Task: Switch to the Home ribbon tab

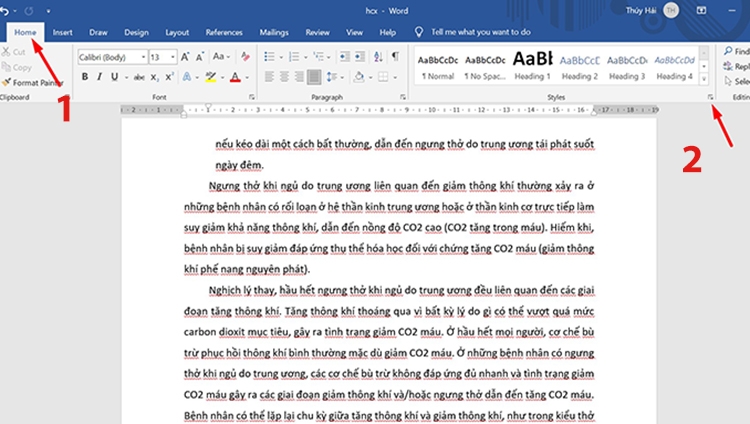Action: (x=25, y=32)
